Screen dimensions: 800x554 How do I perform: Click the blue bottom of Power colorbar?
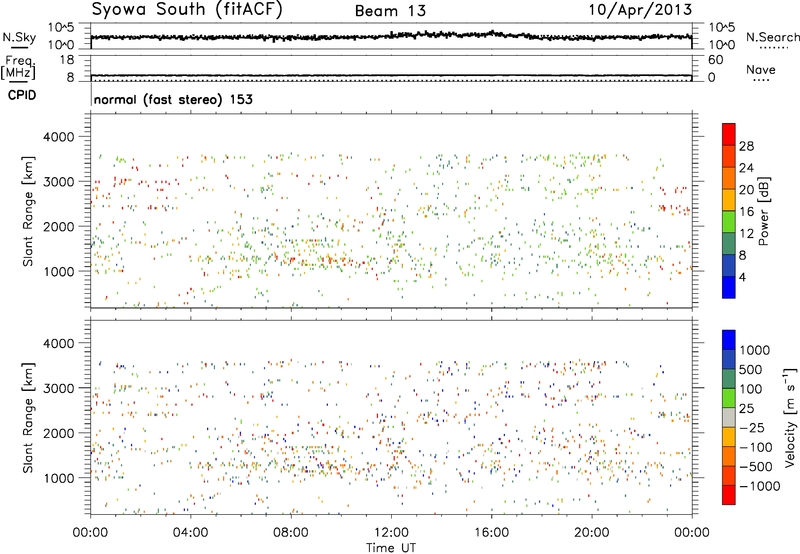click(x=729, y=287)
